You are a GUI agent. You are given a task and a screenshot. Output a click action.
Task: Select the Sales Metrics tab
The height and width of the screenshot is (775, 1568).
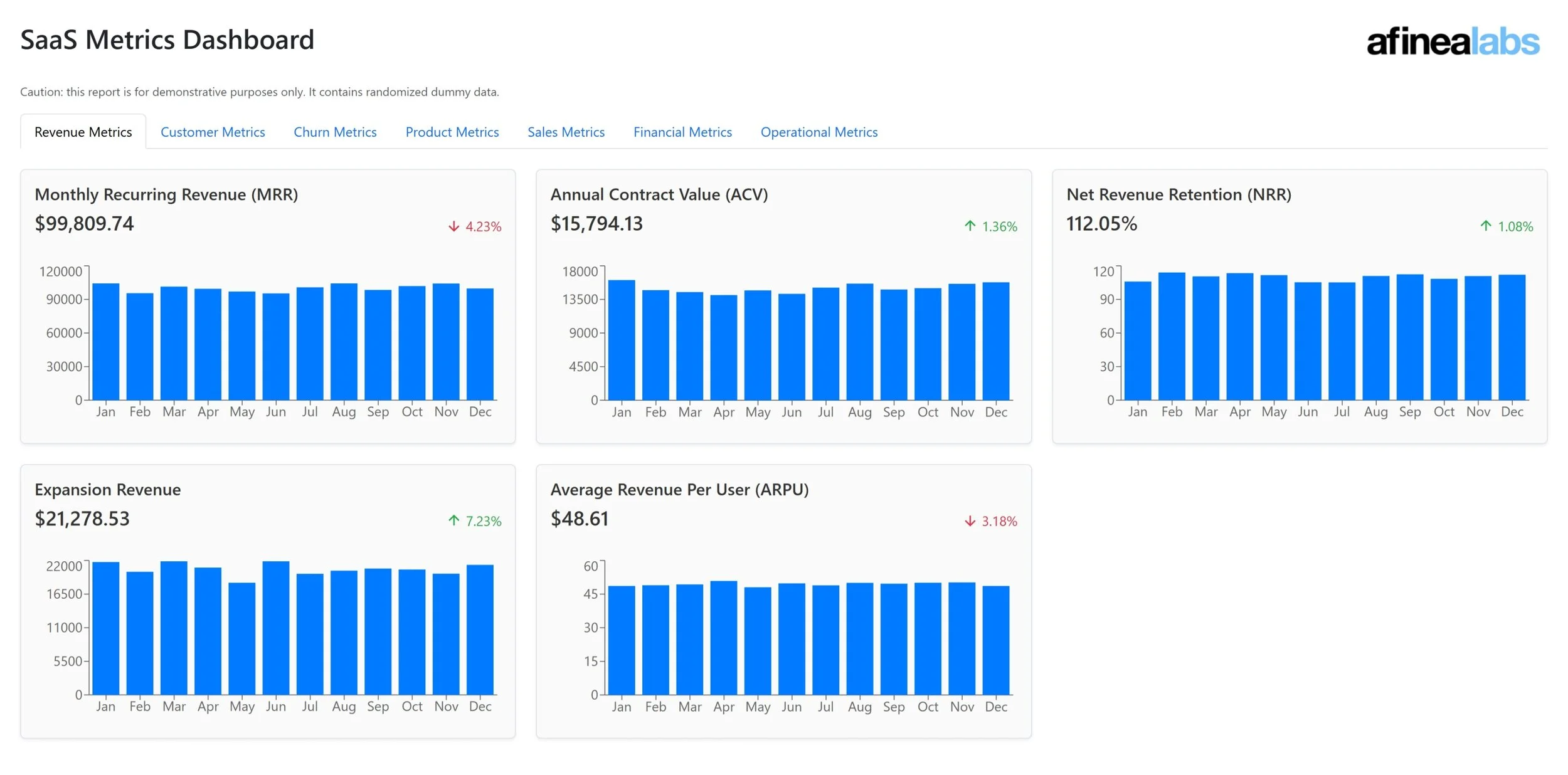click(x=566, y=132)
